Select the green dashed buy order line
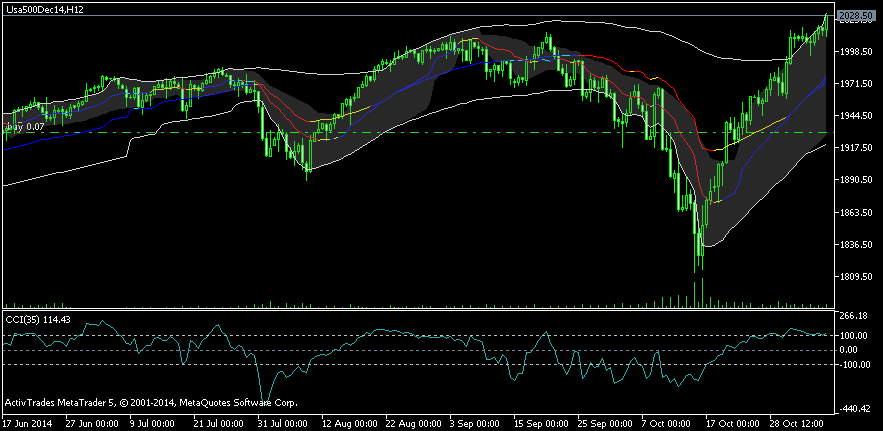883x431 pixels. (x=417, y=132)
